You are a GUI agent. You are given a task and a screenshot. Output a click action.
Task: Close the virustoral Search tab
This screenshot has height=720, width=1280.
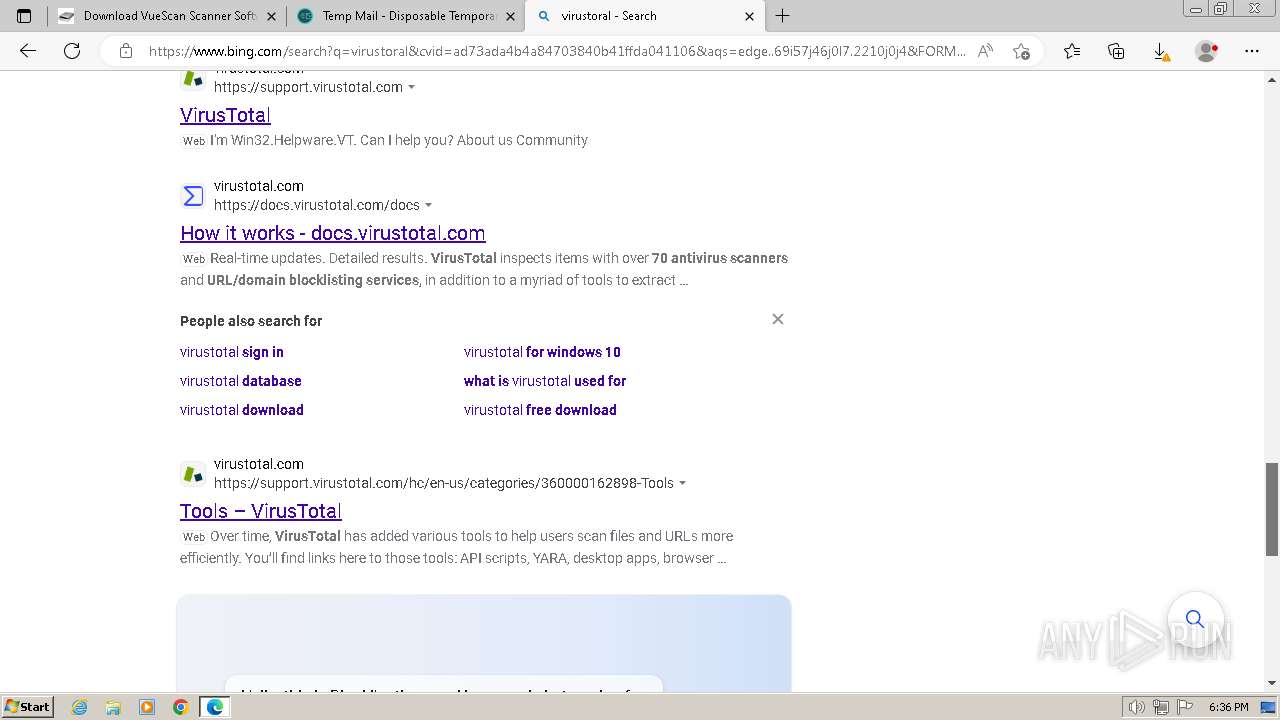[x=750, y=16]
